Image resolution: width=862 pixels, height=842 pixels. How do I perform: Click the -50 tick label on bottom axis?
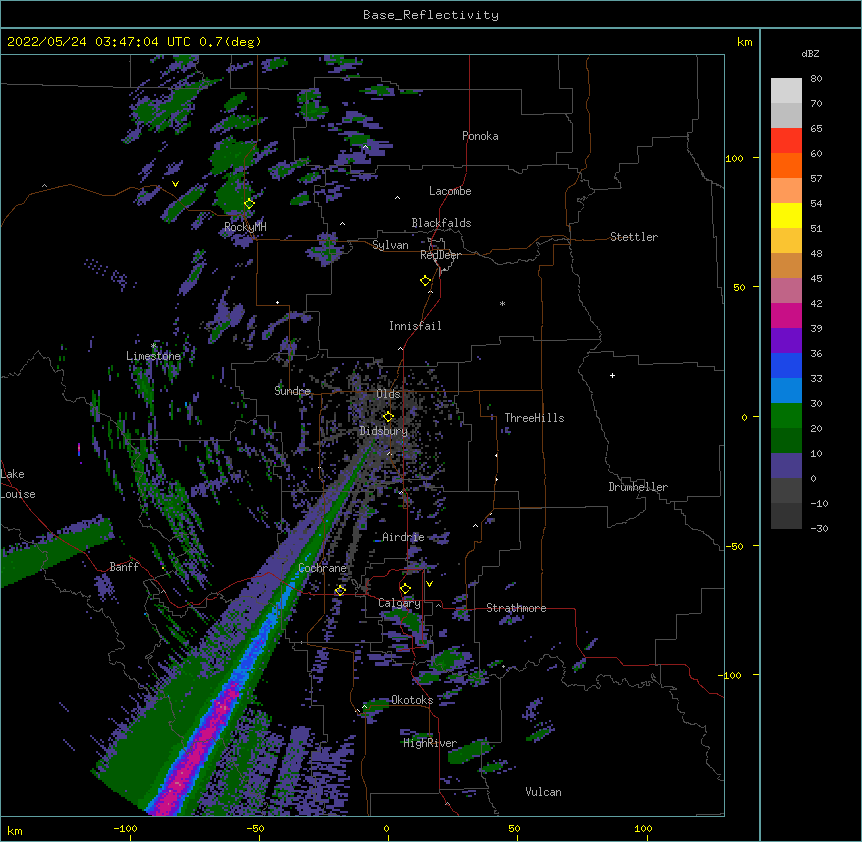255,828
